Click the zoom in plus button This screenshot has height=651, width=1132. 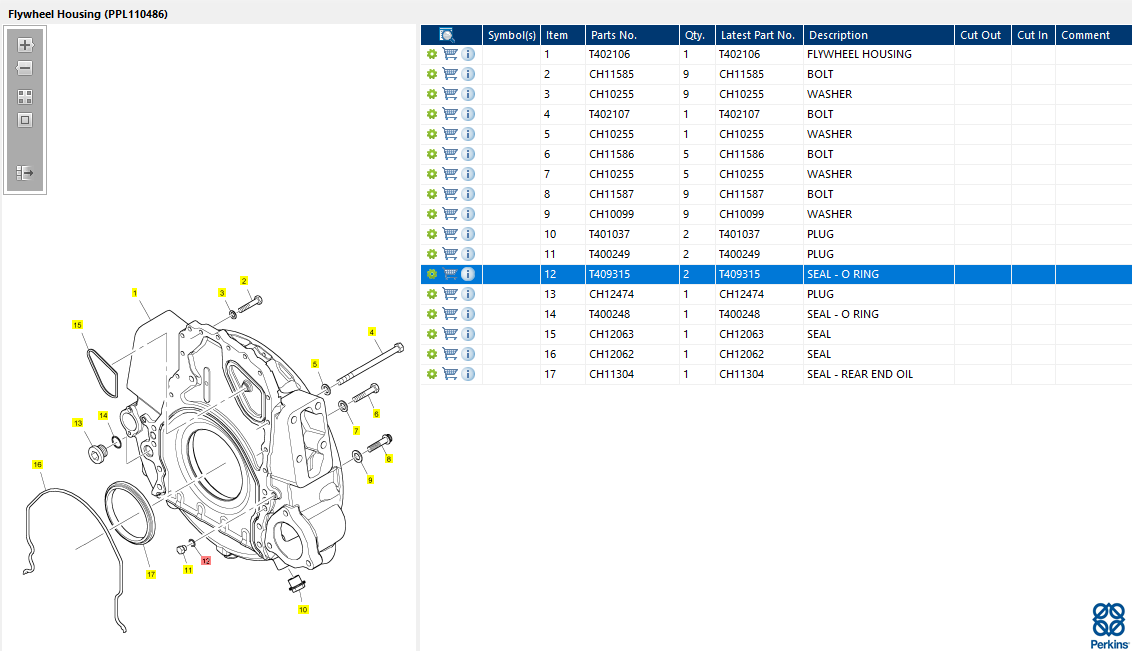[x=25, y=45]
